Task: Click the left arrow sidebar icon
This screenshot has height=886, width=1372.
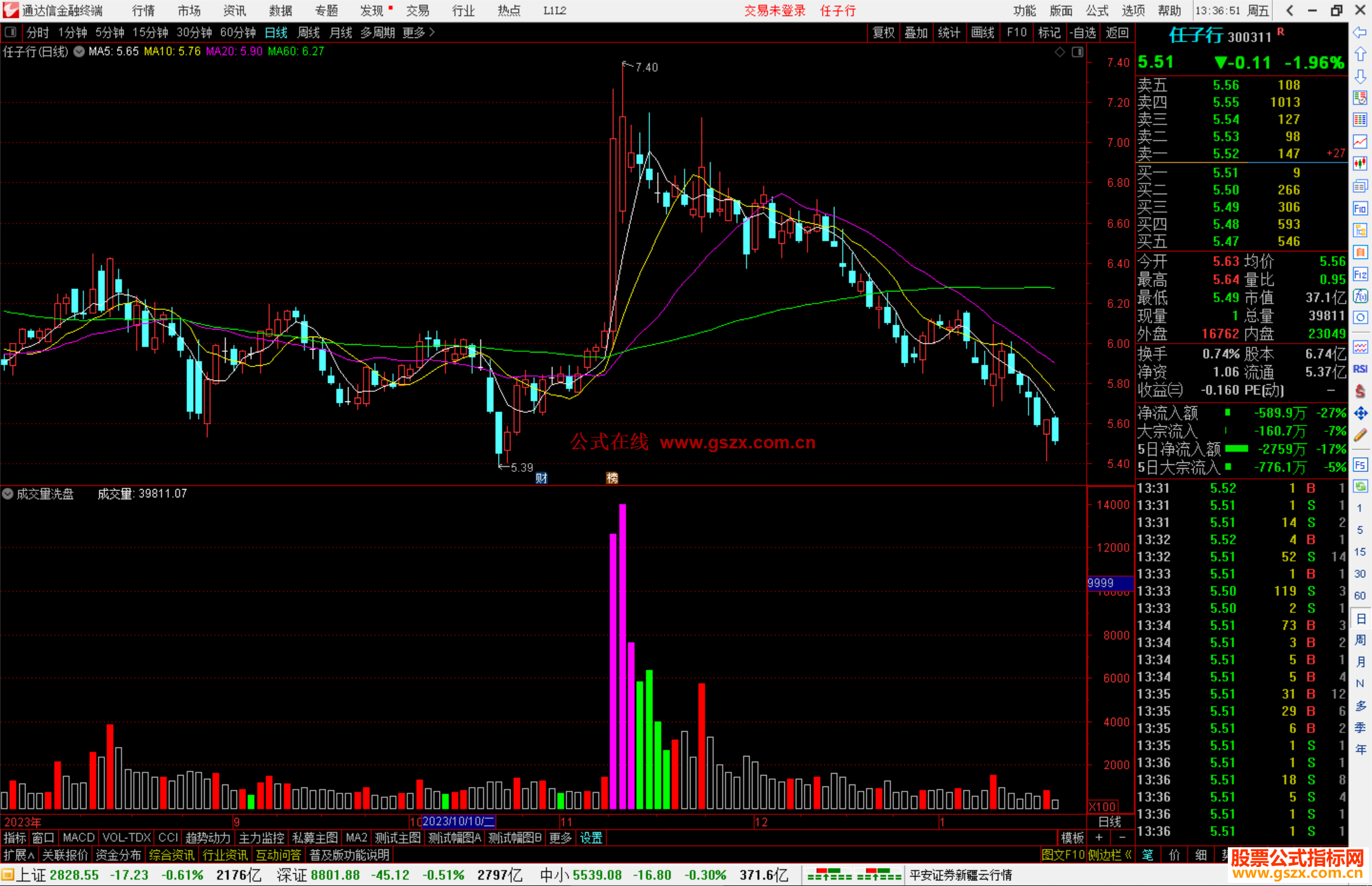Action: coord(1360,32)
